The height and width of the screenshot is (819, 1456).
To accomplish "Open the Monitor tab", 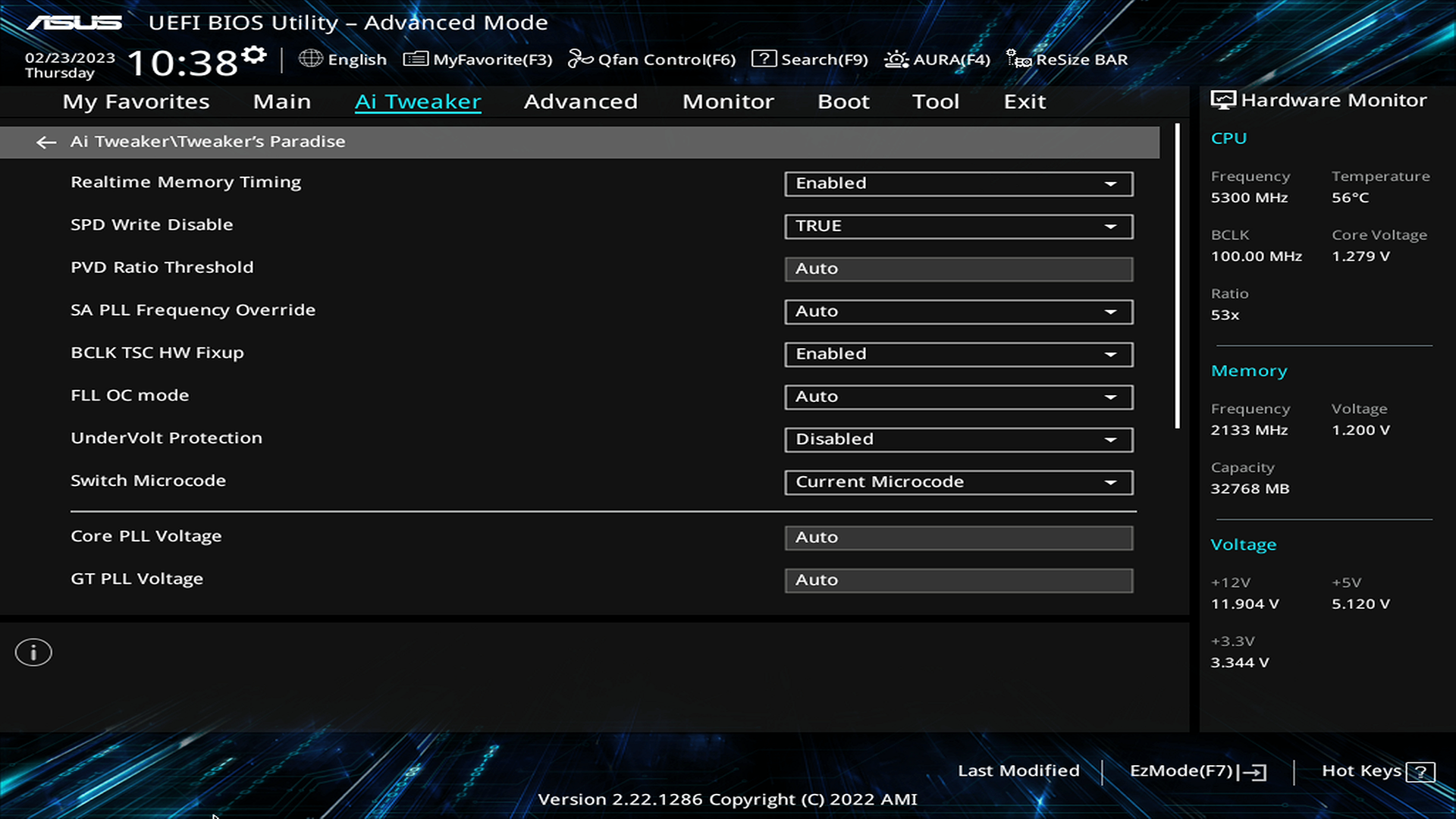I will click(x=728, y=102).
